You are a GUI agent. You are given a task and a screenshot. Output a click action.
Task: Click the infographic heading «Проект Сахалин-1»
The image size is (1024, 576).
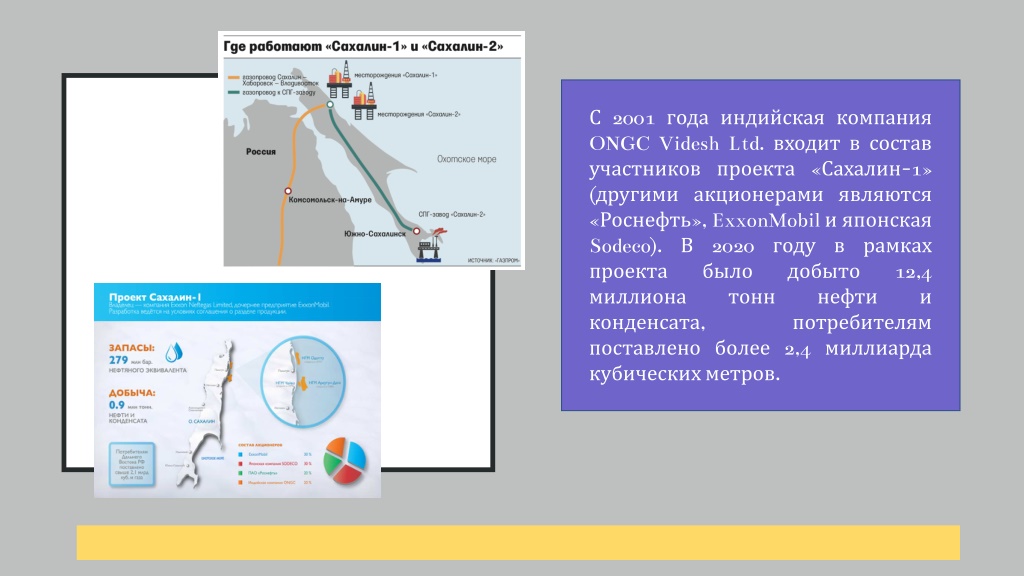point(155,297)
